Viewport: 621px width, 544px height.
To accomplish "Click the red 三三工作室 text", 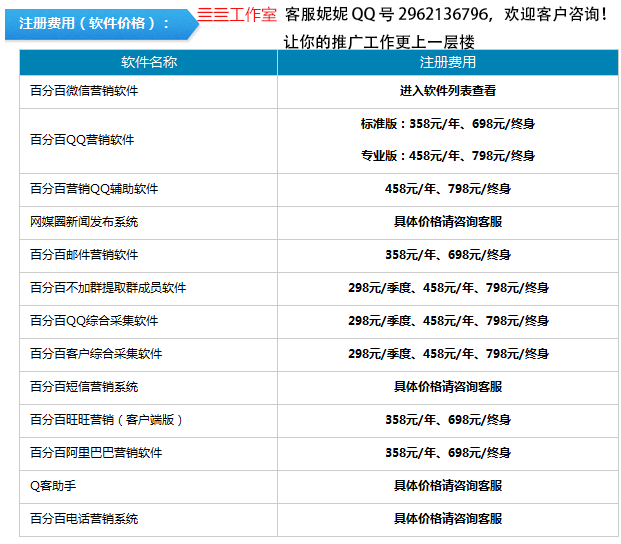I will pyautogui.click(x=237, y=15).
